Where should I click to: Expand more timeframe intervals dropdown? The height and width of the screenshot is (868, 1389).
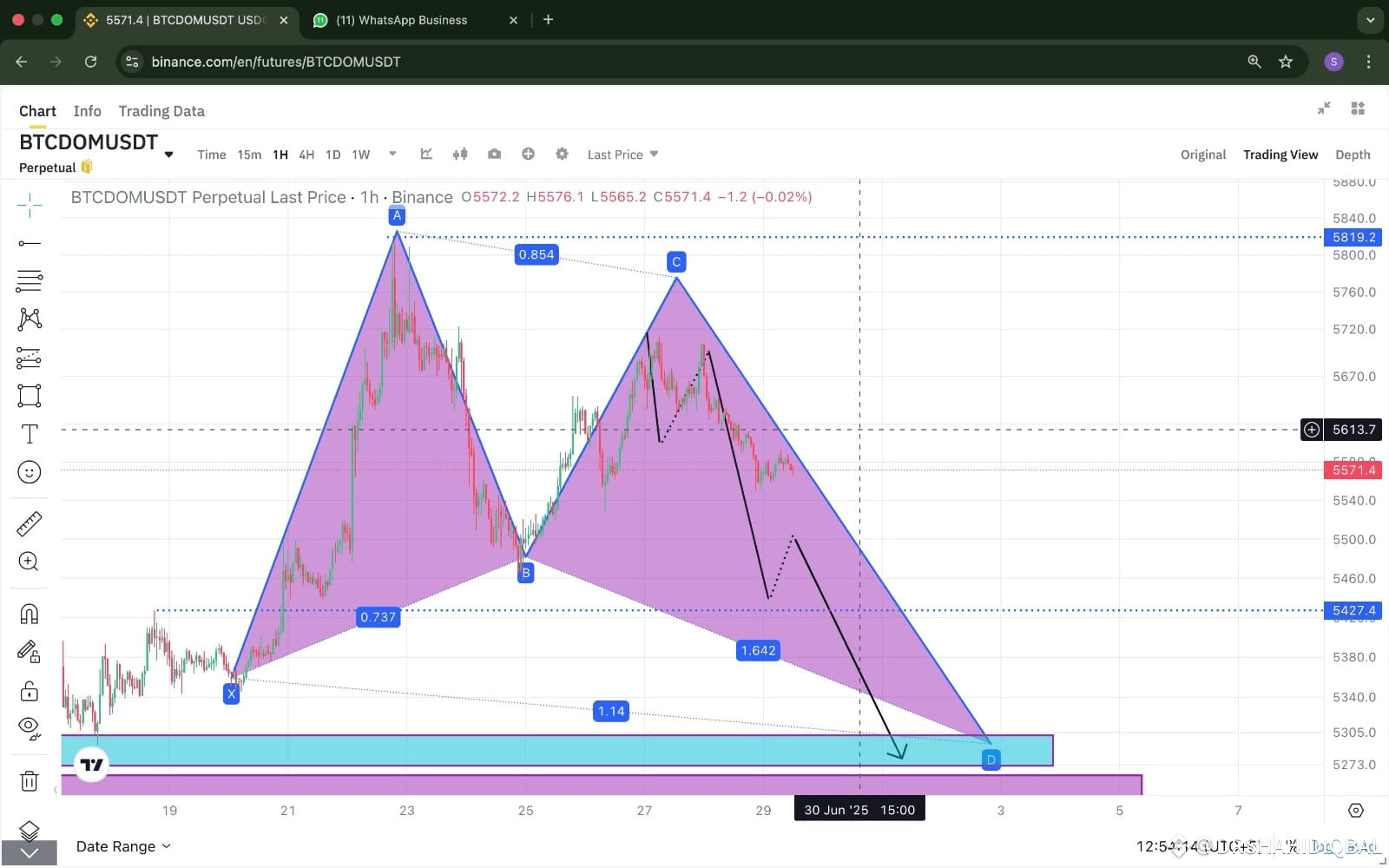392,154
